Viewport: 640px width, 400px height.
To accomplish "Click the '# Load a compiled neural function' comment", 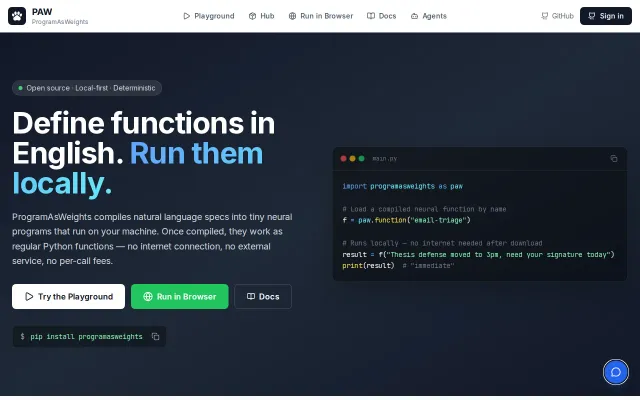I will coord(424,209).
